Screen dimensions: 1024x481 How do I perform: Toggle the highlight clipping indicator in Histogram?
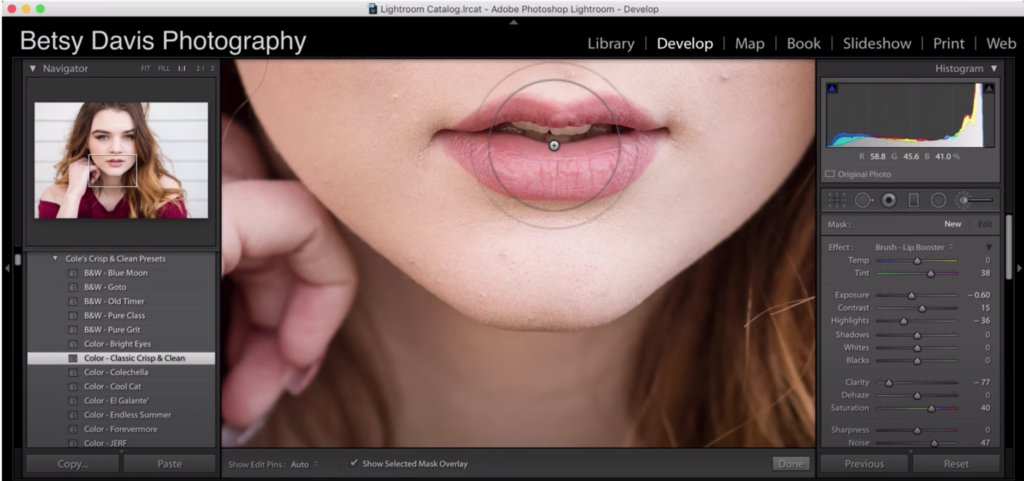(989, 89)
